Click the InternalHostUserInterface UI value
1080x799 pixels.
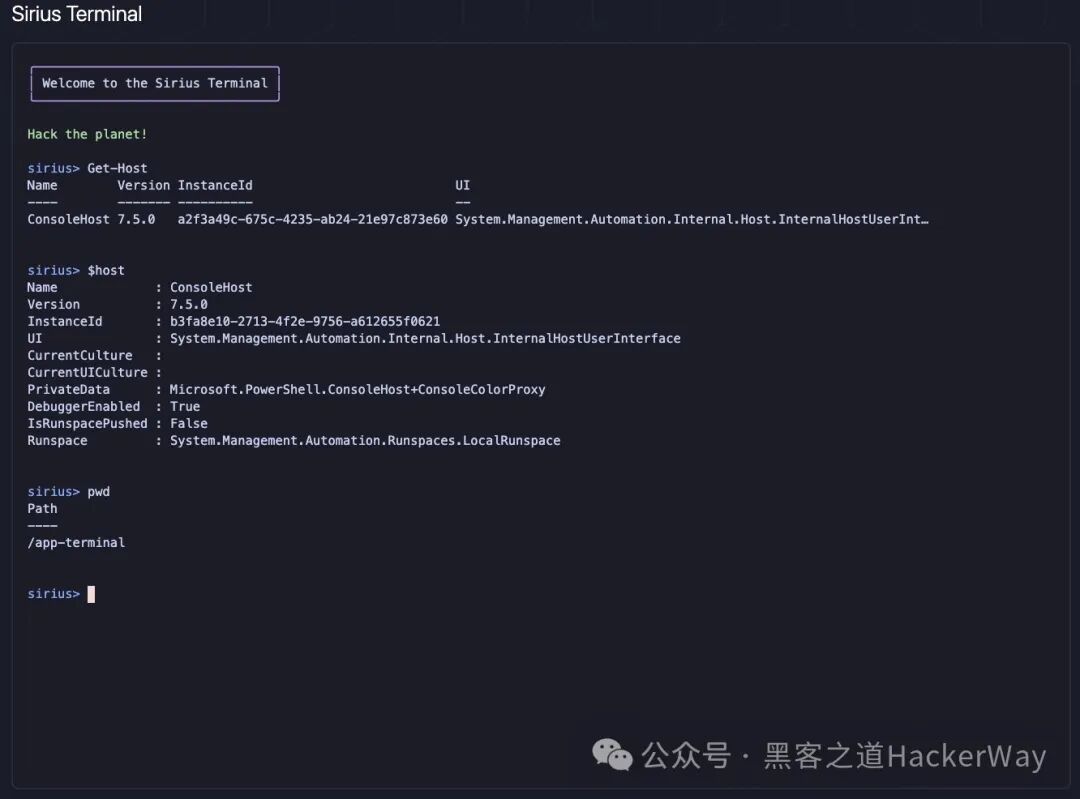pos(425,338)
